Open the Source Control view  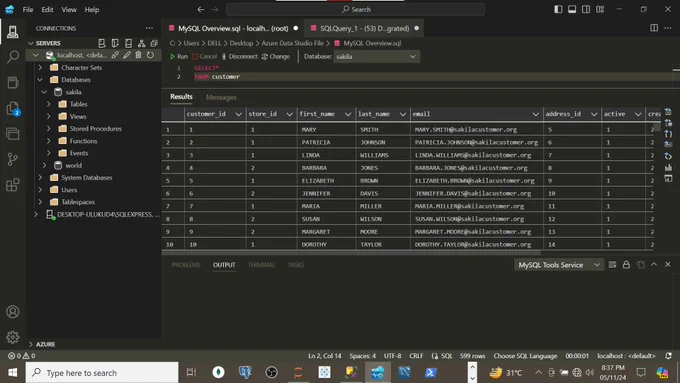[x=13, y=159]
